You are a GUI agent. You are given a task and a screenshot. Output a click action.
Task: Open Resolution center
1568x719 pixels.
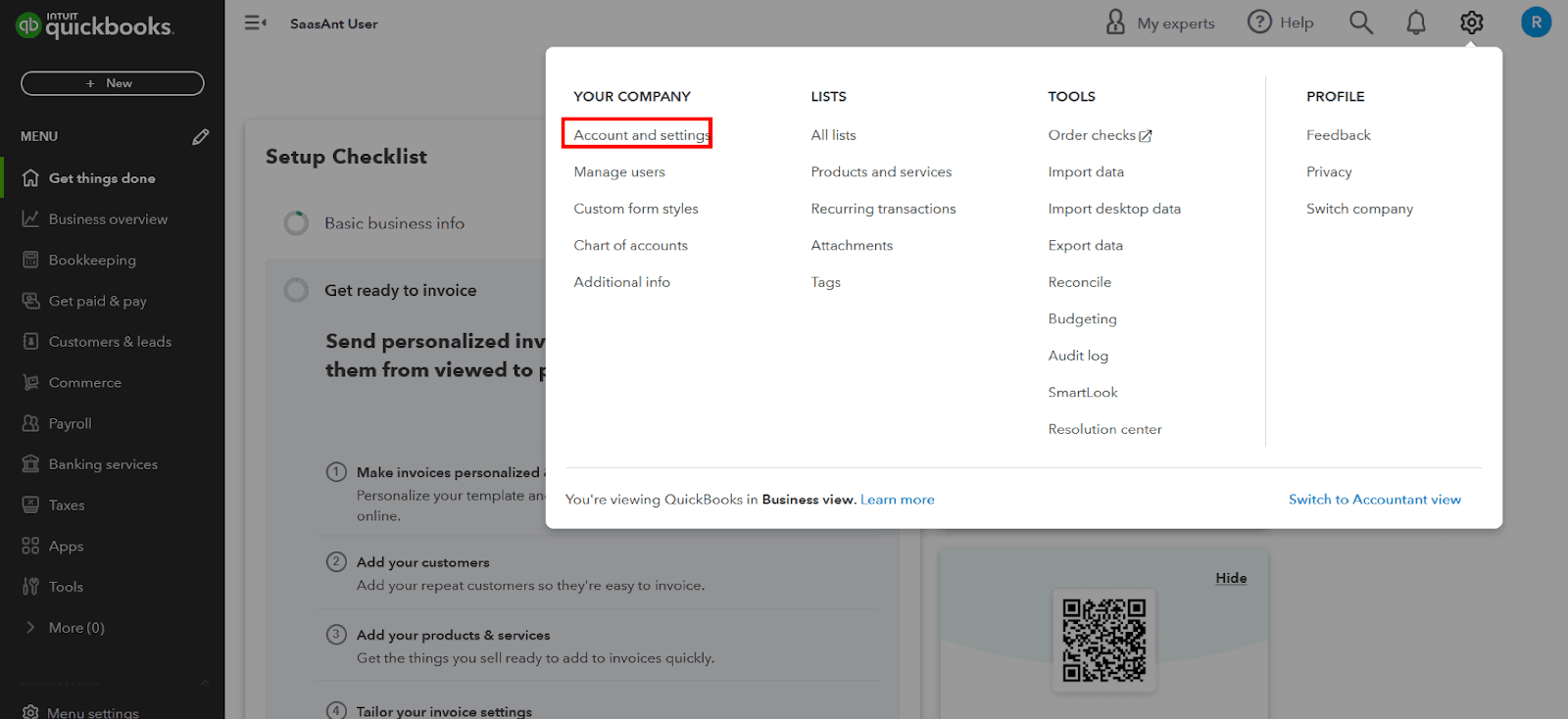[1104, 429]
